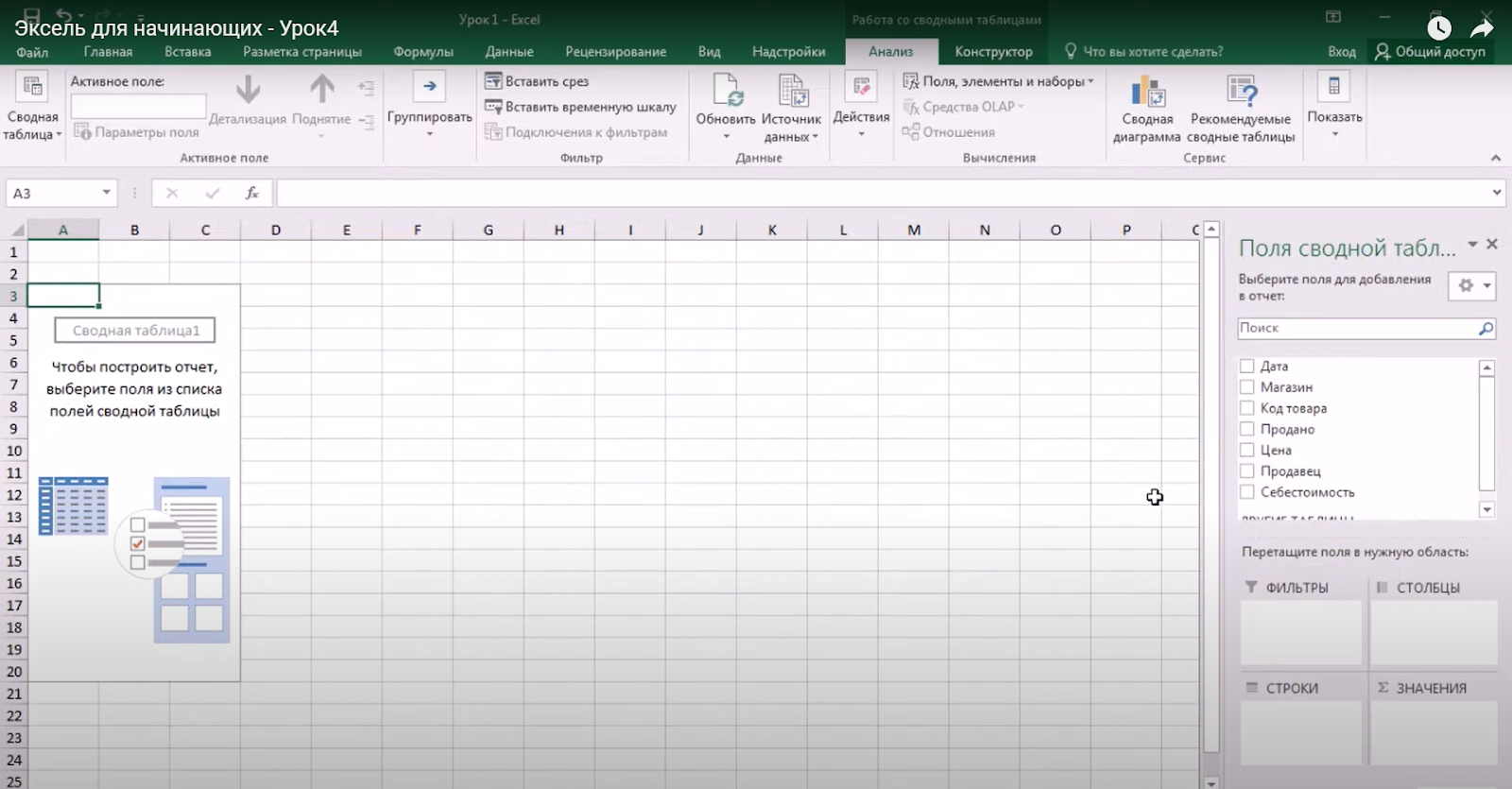Switch to the Вставка tab
1512x789 pixels.
(187, 52)
